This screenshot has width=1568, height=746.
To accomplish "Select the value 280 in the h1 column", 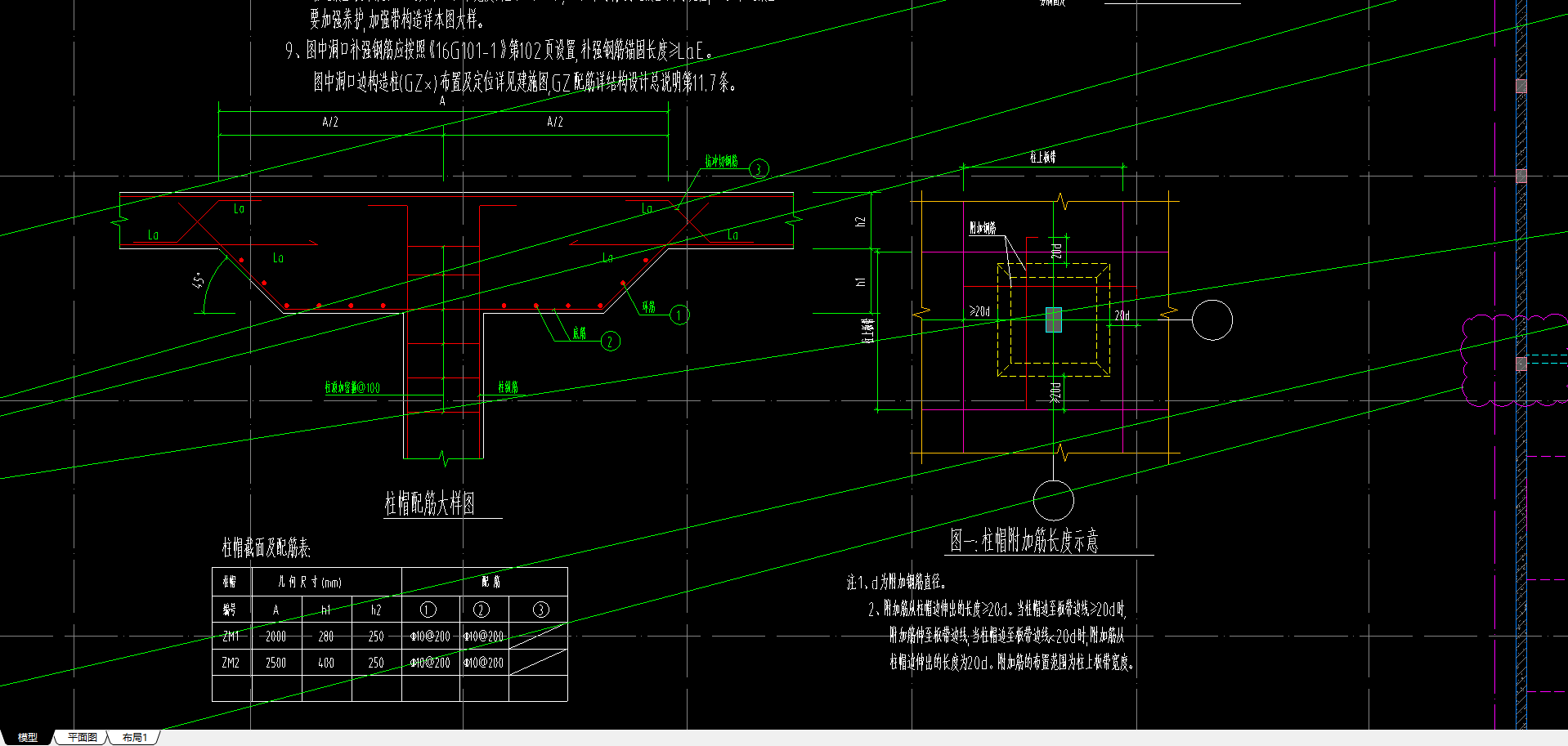I will pyautogui.click(x=326, y=636).
